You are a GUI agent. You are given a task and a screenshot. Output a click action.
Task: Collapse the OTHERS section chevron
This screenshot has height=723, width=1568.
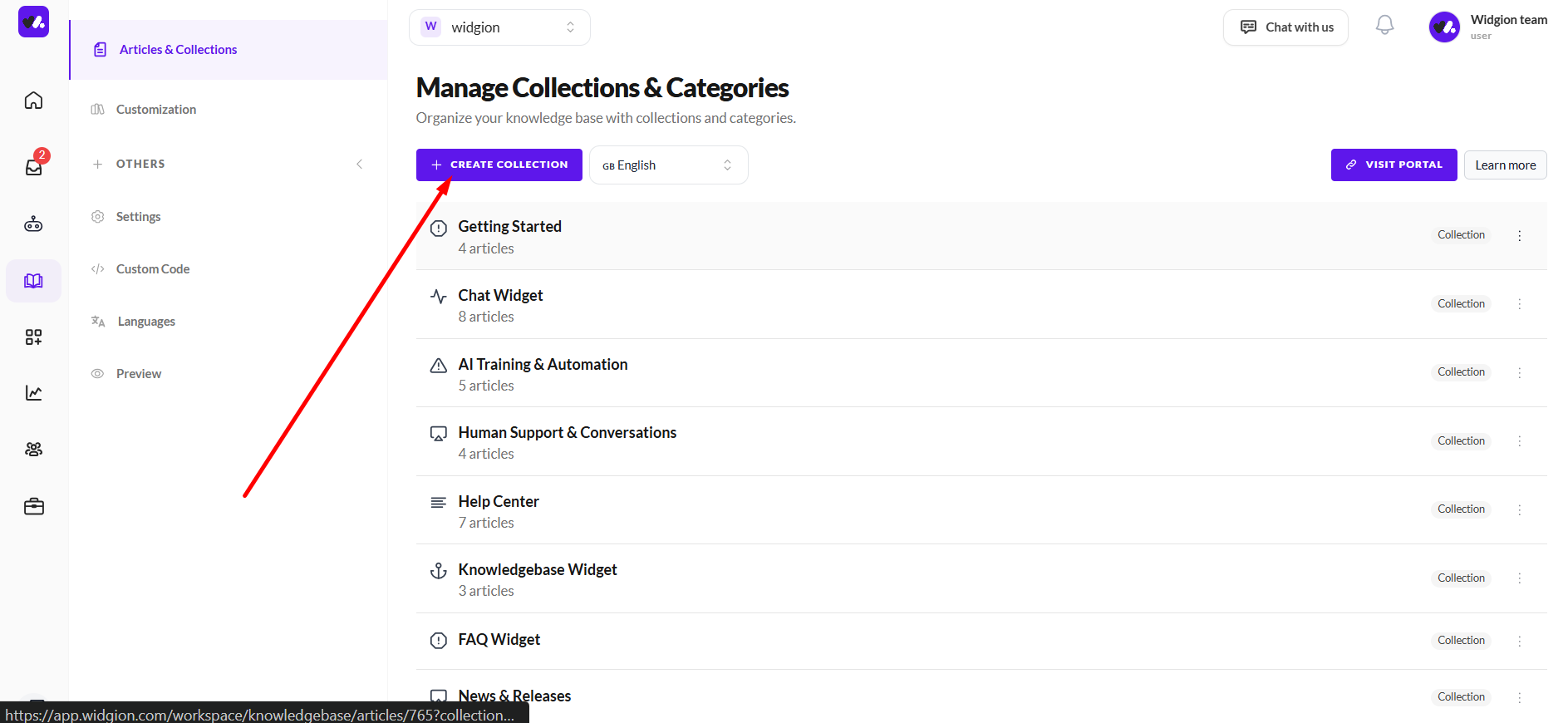click(x=359, y=164)
